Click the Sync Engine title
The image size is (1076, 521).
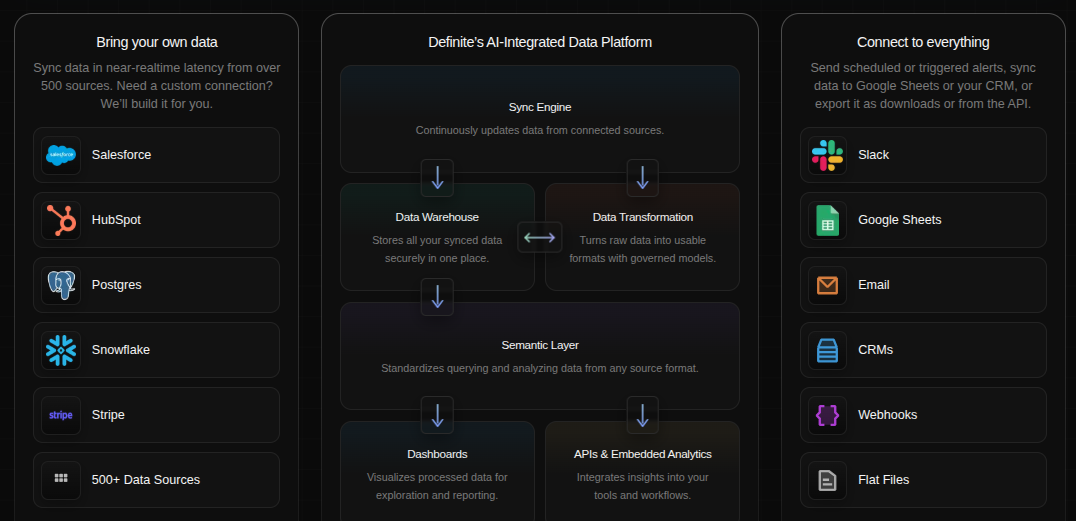tap(540, 108)
